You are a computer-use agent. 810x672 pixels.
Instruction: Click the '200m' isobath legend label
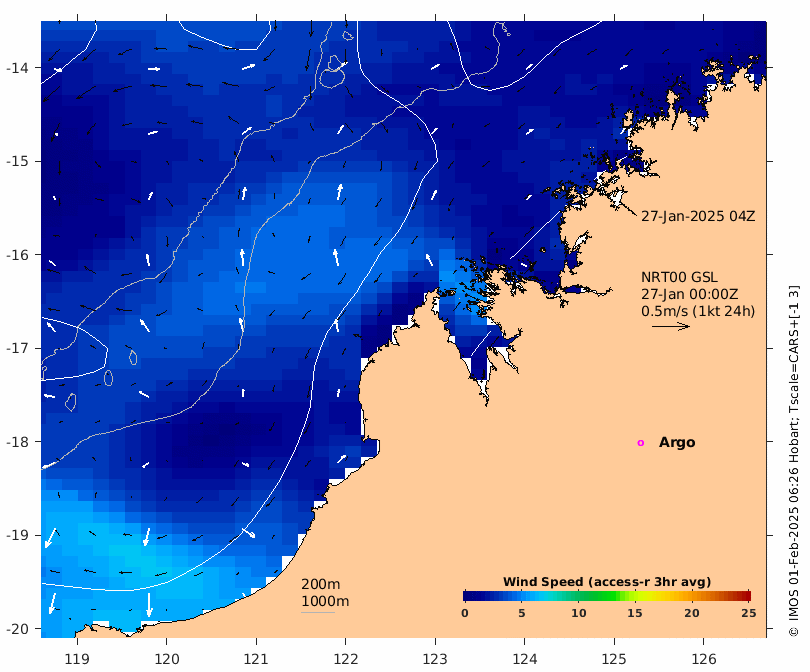coord(320,584)
